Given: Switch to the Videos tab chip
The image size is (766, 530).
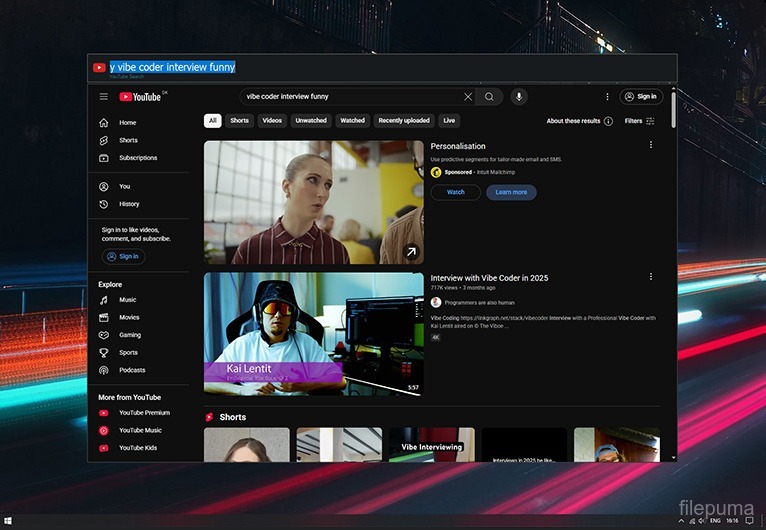Looking at the screenshot, I should point(272,121).
